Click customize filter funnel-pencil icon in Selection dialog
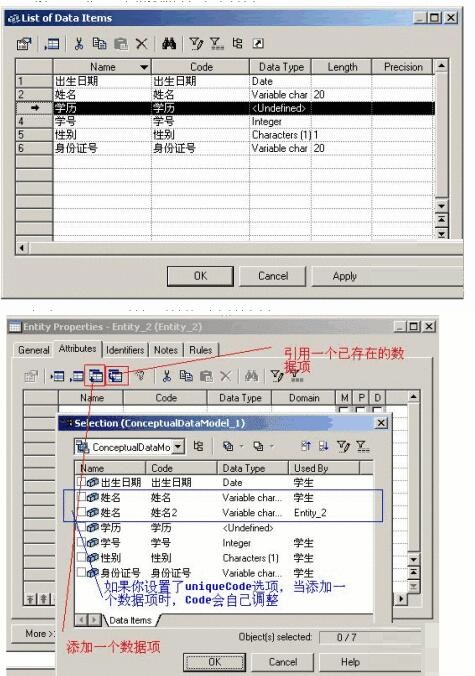475x676 pixels. pos(343,446)
